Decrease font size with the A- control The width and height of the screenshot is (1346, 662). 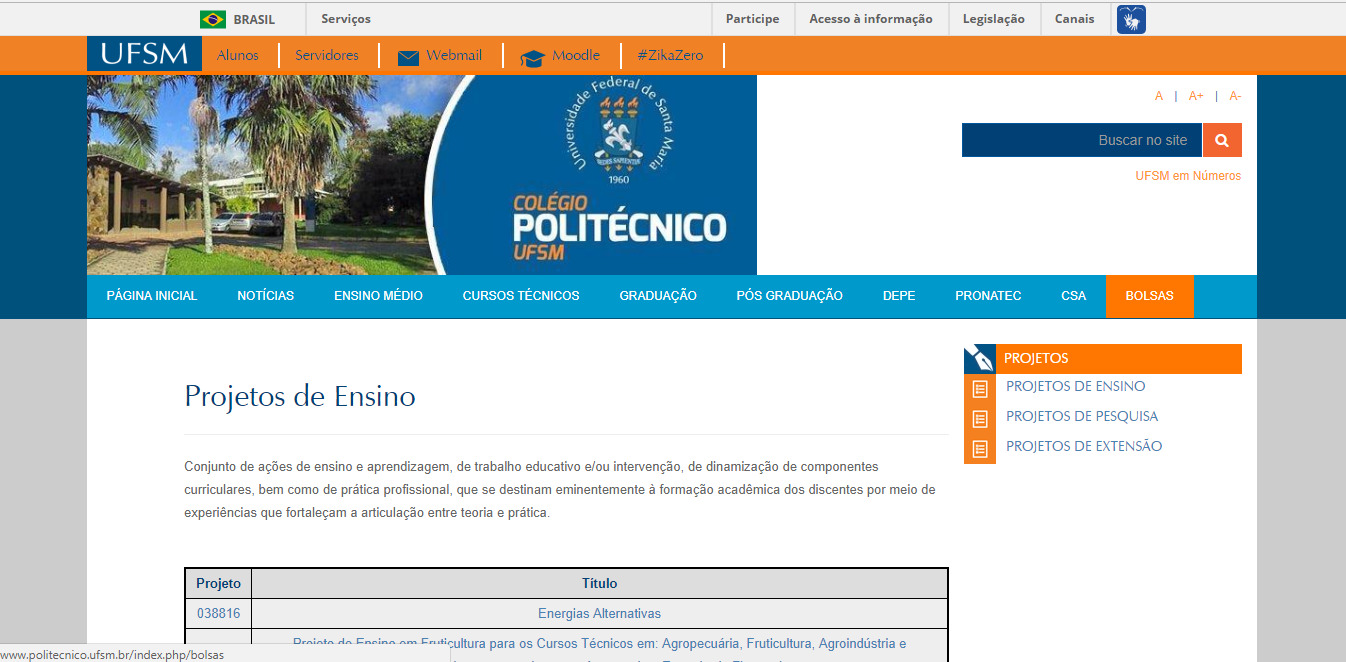[1234, 95]
